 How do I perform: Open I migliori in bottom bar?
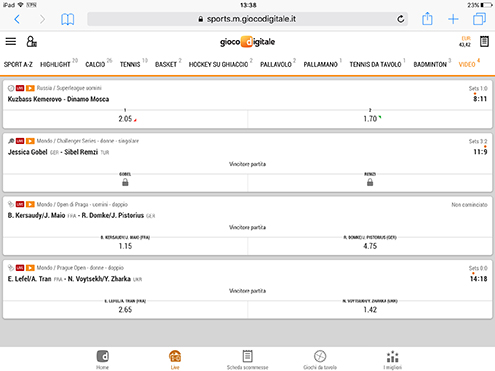(x=393, y=360)
